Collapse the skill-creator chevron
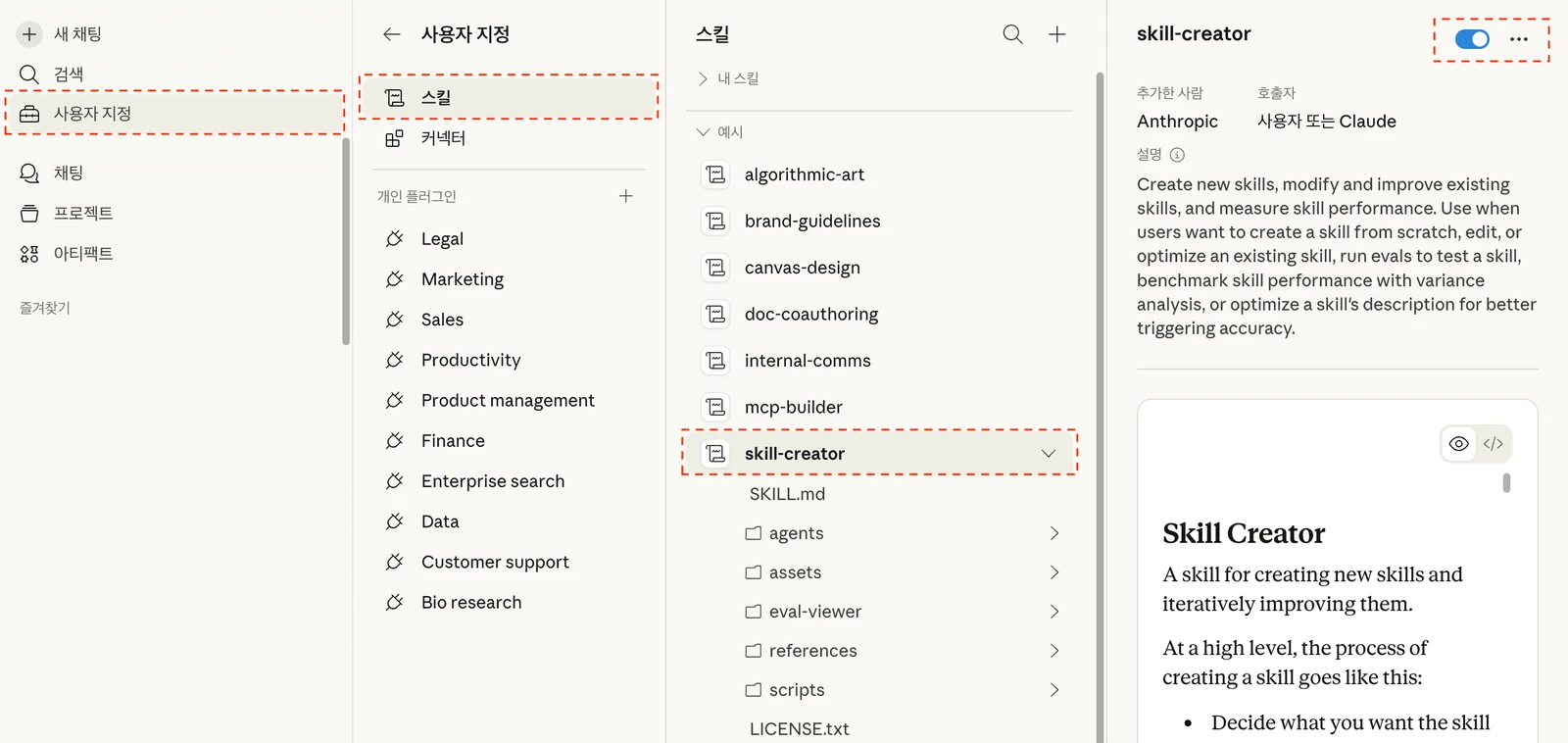Screen dimensions: 1568x743 click(1048, 454)
